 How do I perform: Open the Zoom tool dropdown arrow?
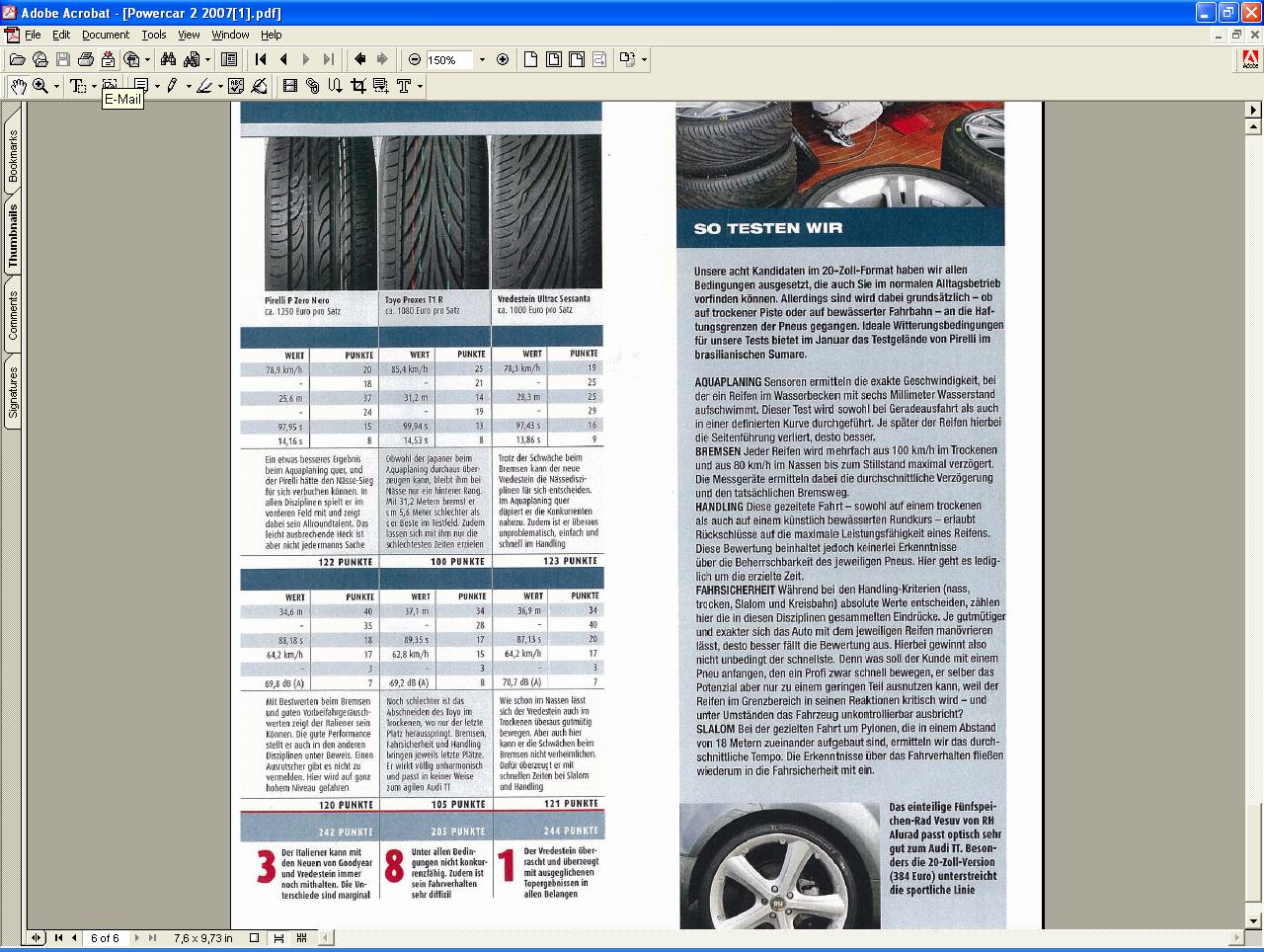(56, 86)
